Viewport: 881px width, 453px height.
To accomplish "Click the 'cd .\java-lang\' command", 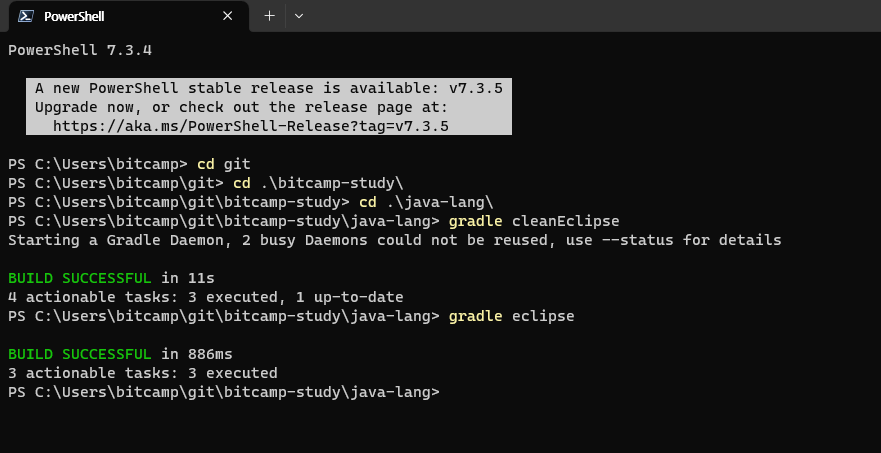I will (x=426, y=202).
